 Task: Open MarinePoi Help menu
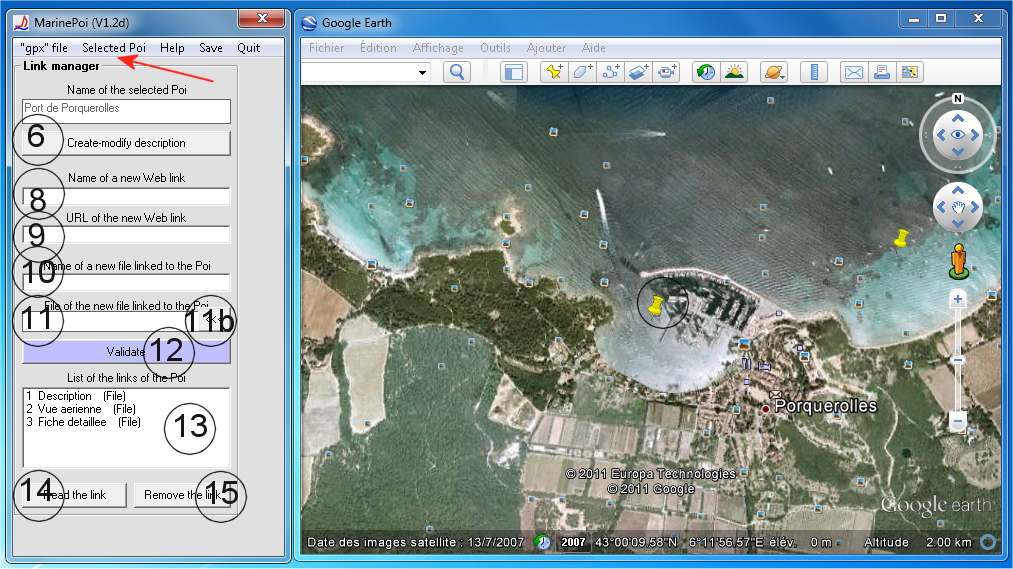pyautogui.click(x=172, y=48)
